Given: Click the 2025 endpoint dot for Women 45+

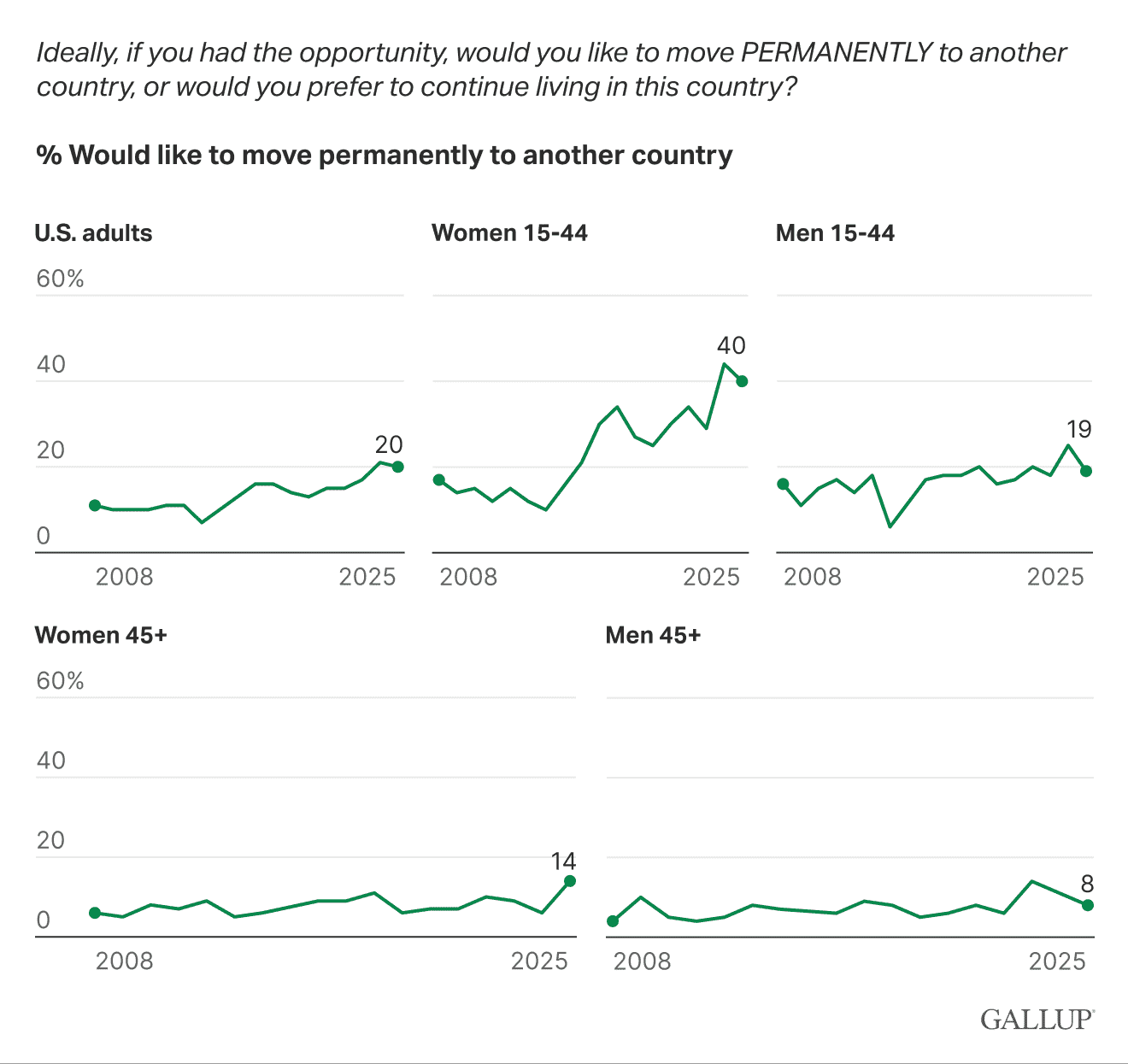Looking at the screenshot, I should point(570,881).
